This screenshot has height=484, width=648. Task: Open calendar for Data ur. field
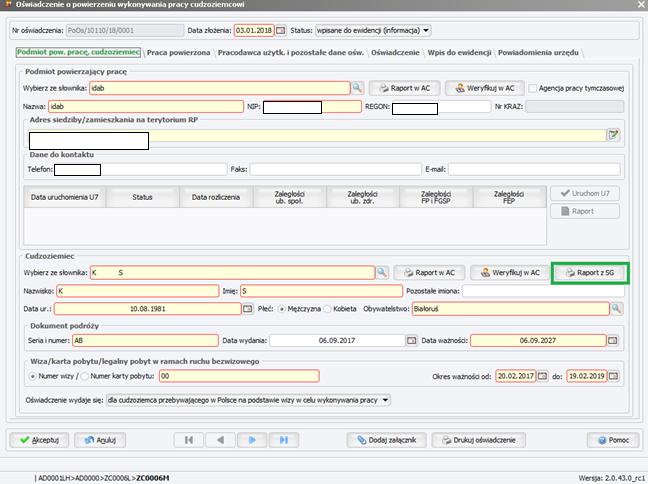248,309
